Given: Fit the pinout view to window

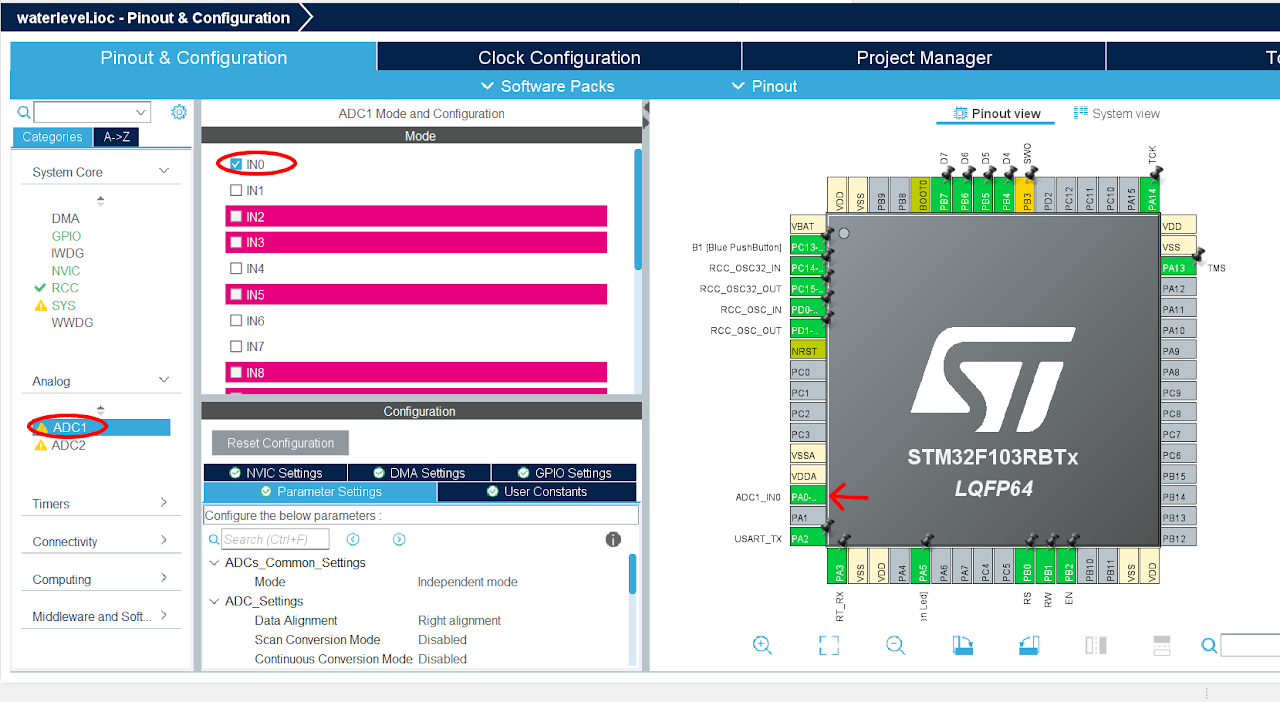Looking at the screenshot, I should (829, 645).
